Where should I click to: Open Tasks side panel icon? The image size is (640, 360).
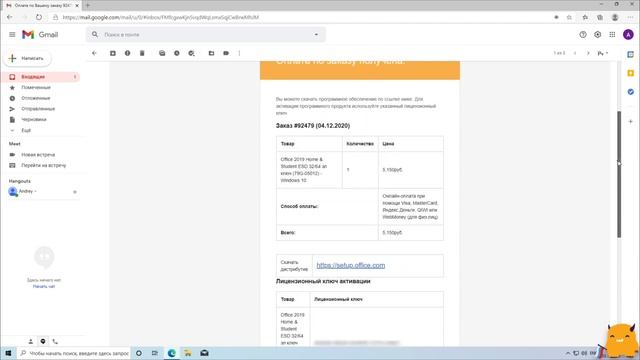coord(631,92)
